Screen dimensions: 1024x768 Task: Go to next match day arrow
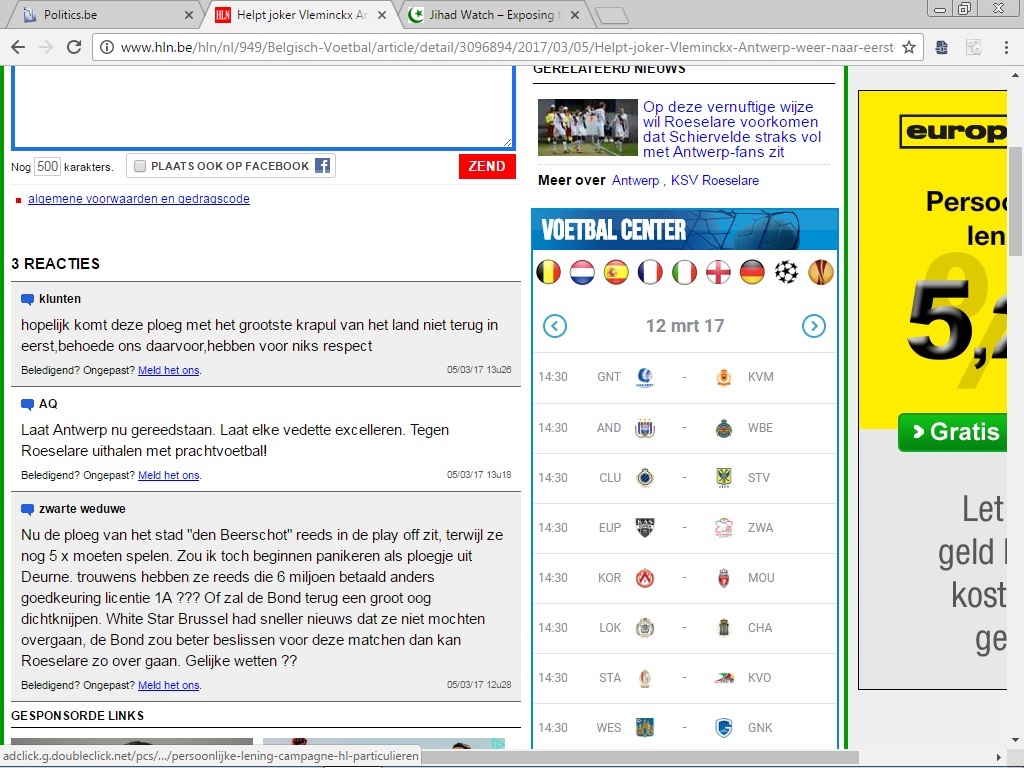click(814, 326)
